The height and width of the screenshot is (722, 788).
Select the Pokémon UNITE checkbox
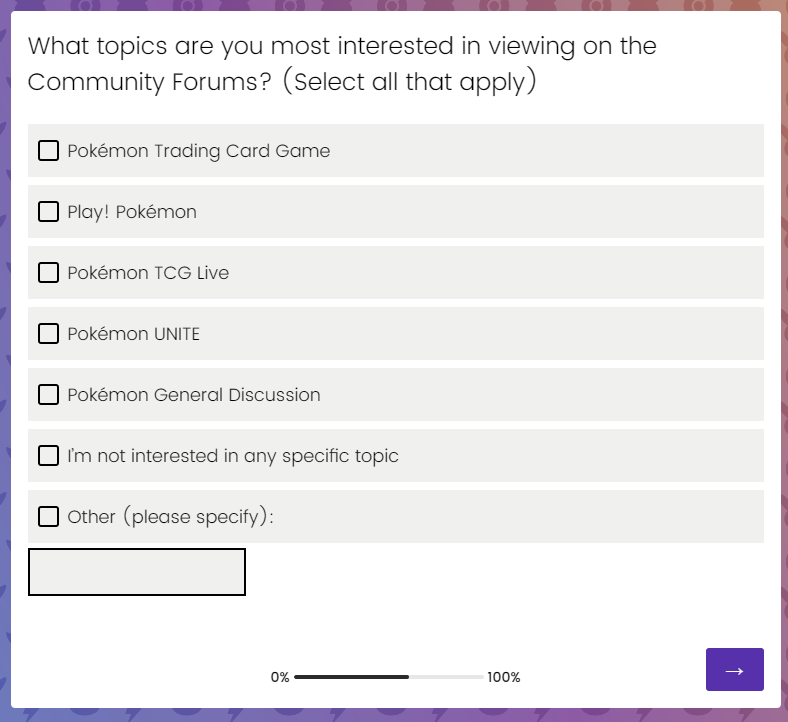click(x=48, y=334)
